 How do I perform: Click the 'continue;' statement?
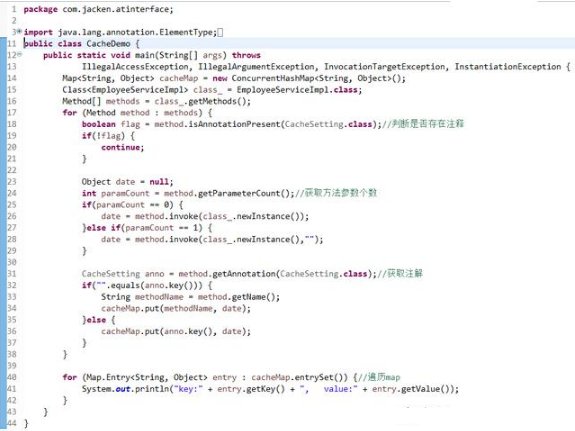tap(122, 147)
